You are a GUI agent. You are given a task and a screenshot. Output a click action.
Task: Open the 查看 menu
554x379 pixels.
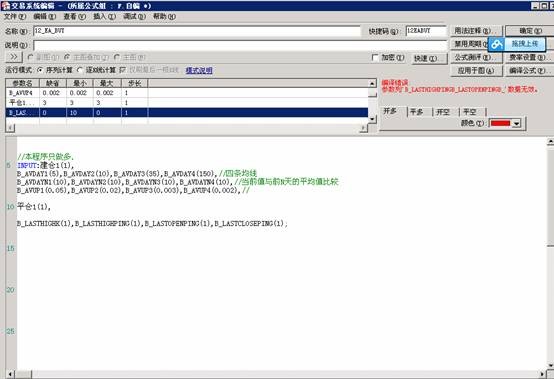pyautogui.click(x=75, y=17)
